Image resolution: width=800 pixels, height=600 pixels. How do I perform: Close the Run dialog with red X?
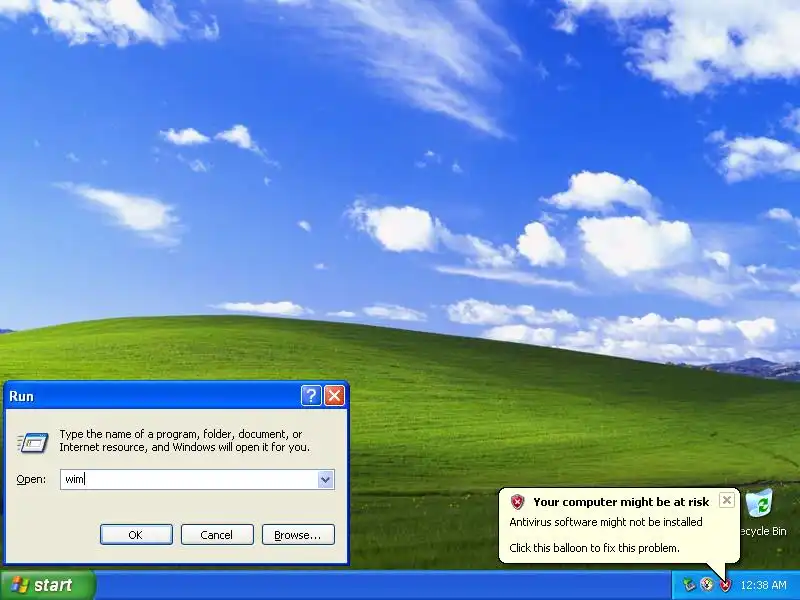point(335,395)
